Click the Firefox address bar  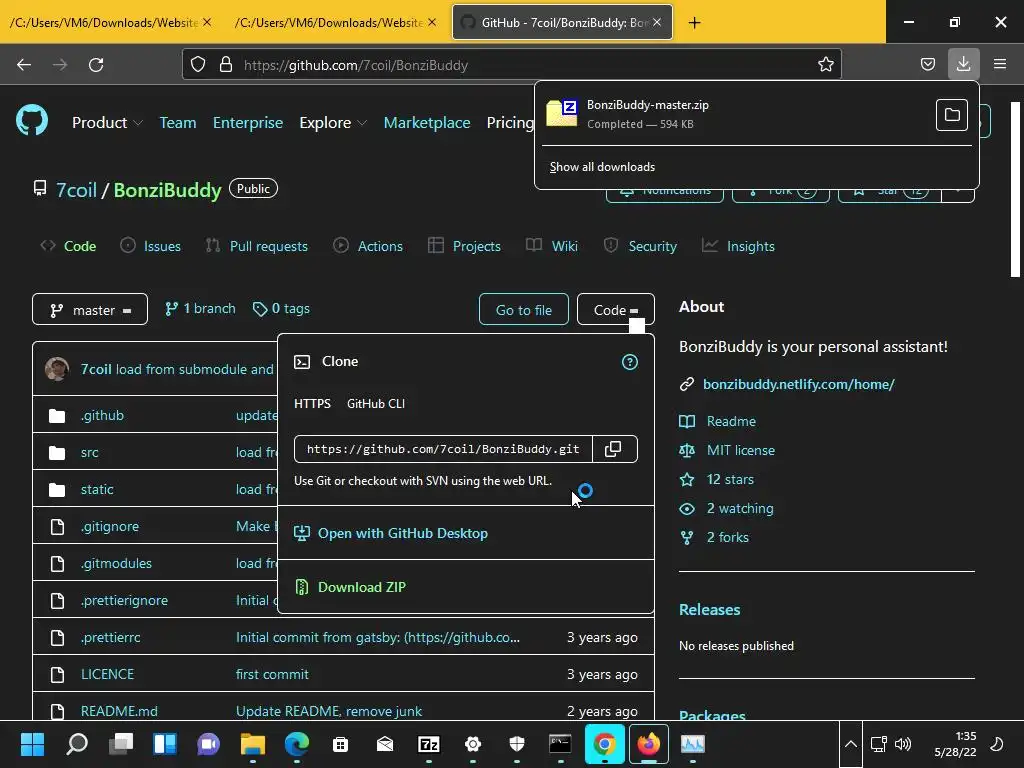509,65
